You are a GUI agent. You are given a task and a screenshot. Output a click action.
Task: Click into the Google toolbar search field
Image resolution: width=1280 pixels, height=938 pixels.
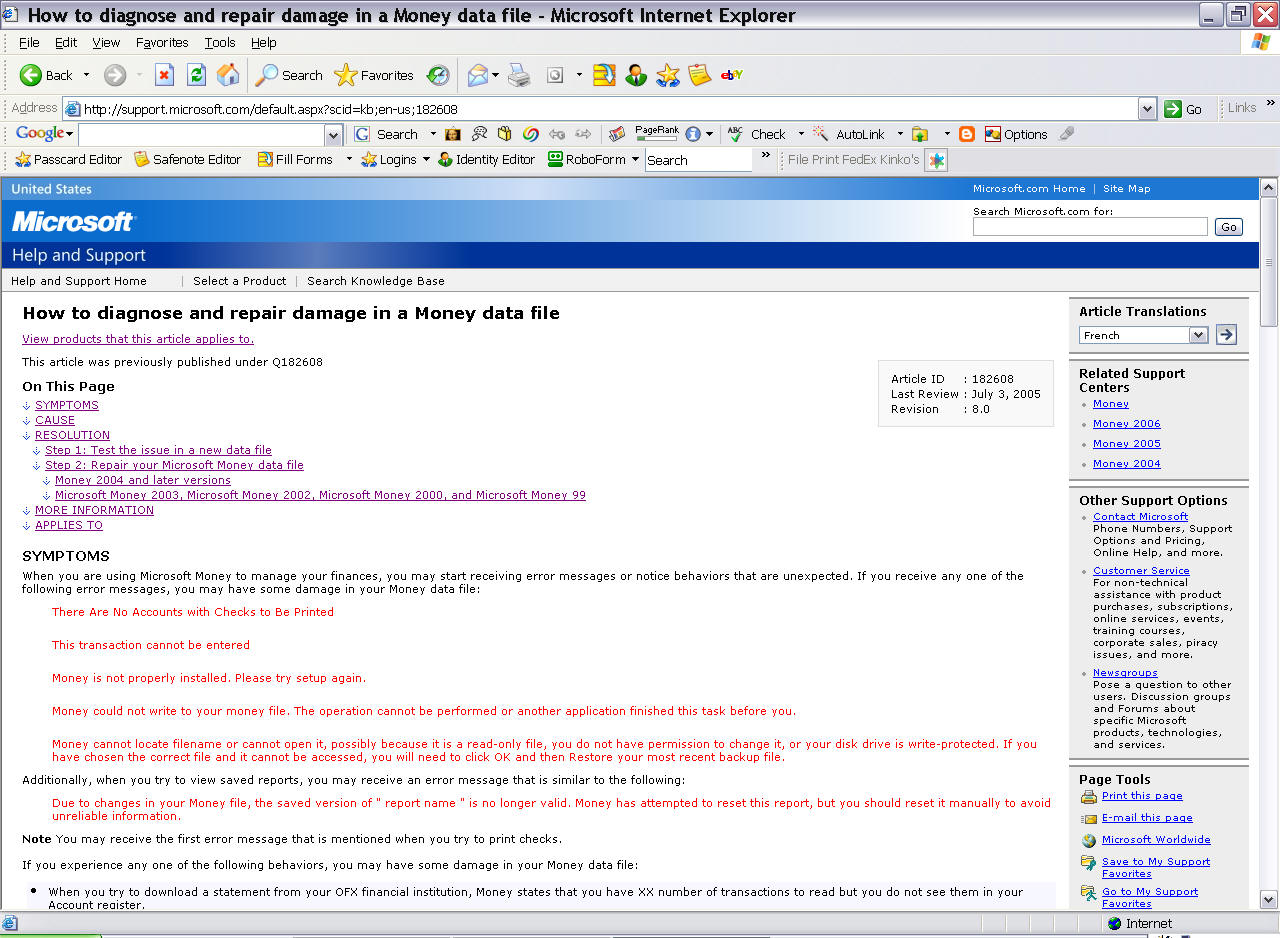202,134
